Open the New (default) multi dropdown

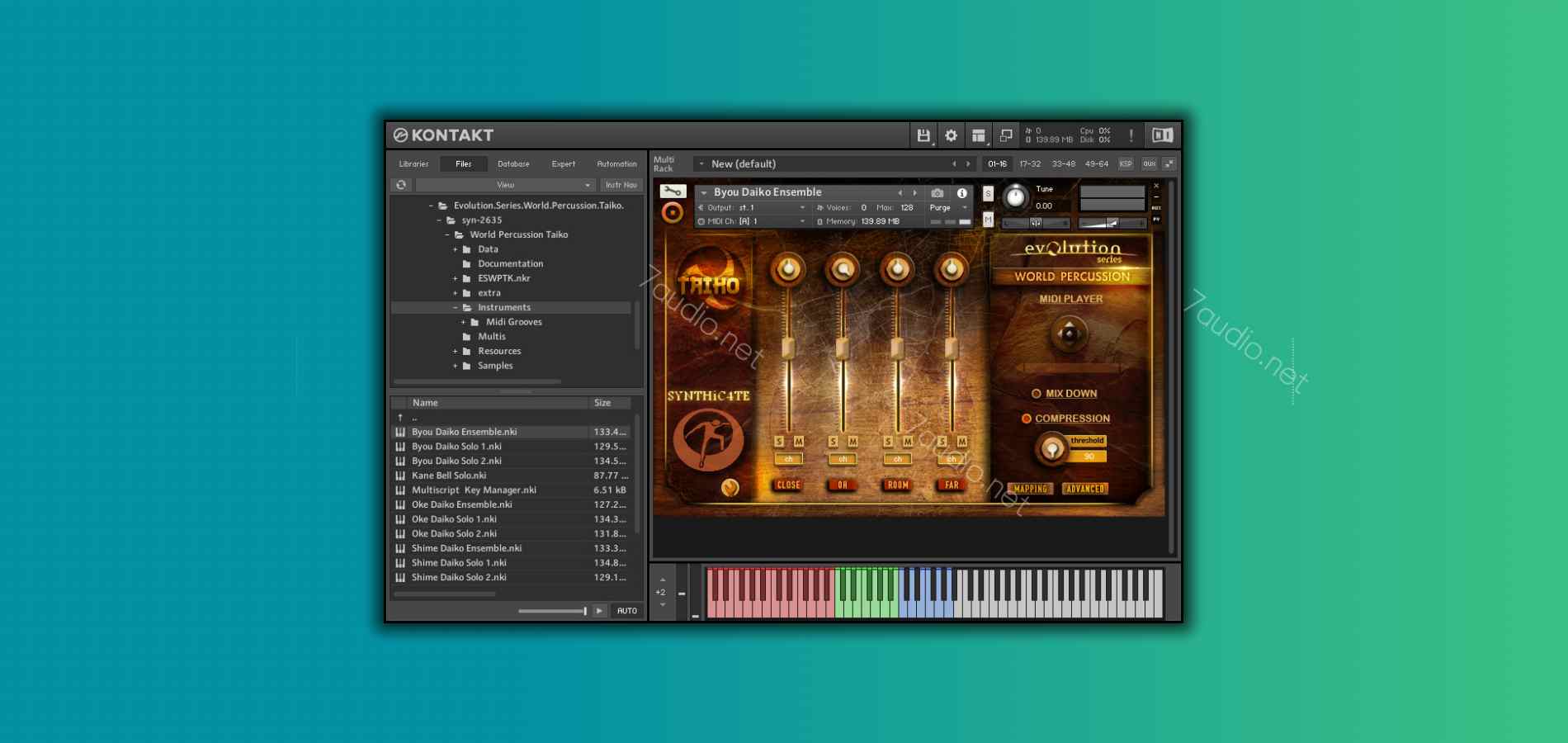coord(834,163)
